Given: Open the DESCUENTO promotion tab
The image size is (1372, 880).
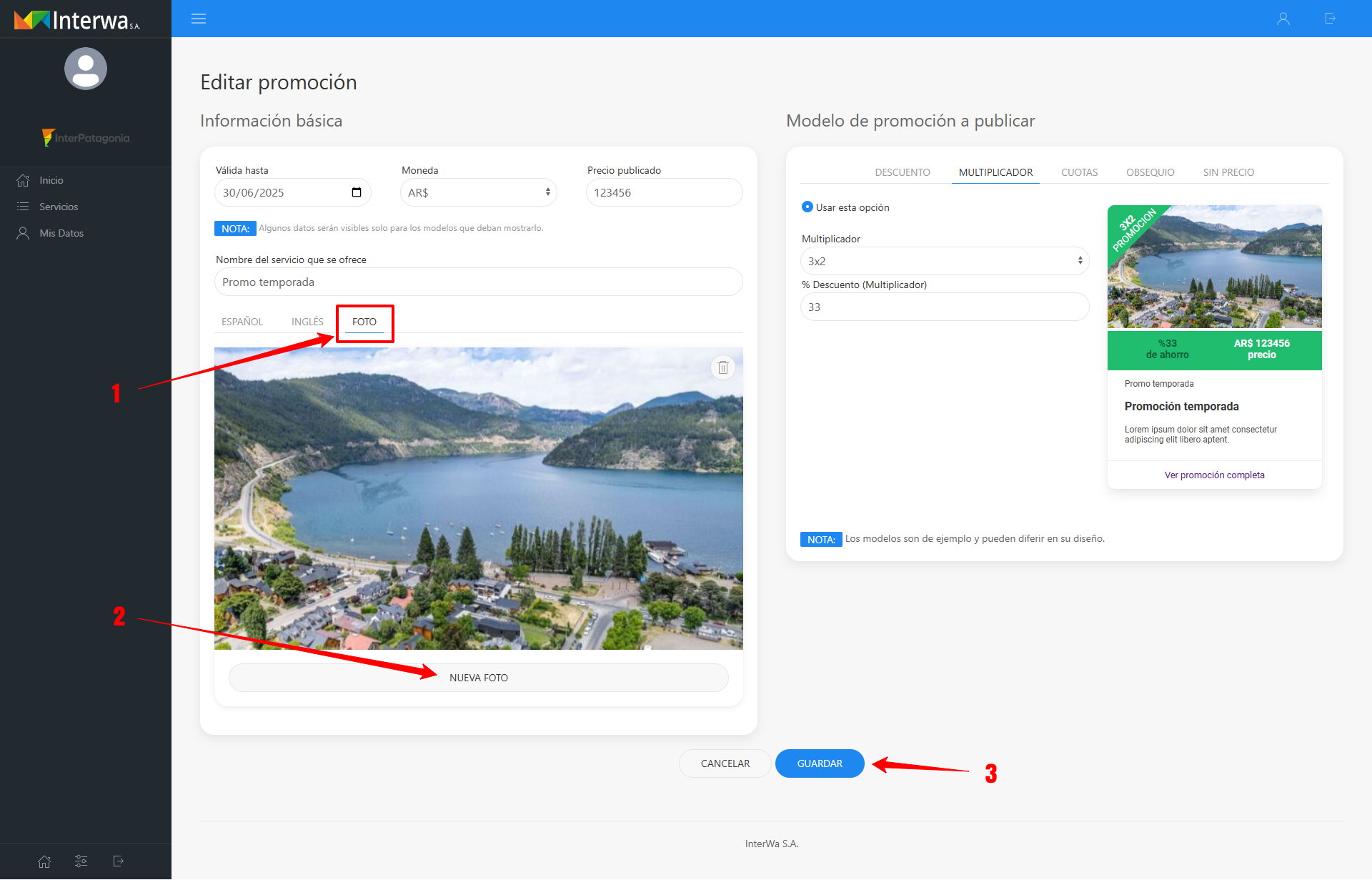Looking at the screenshot, I should pos(903,172).
